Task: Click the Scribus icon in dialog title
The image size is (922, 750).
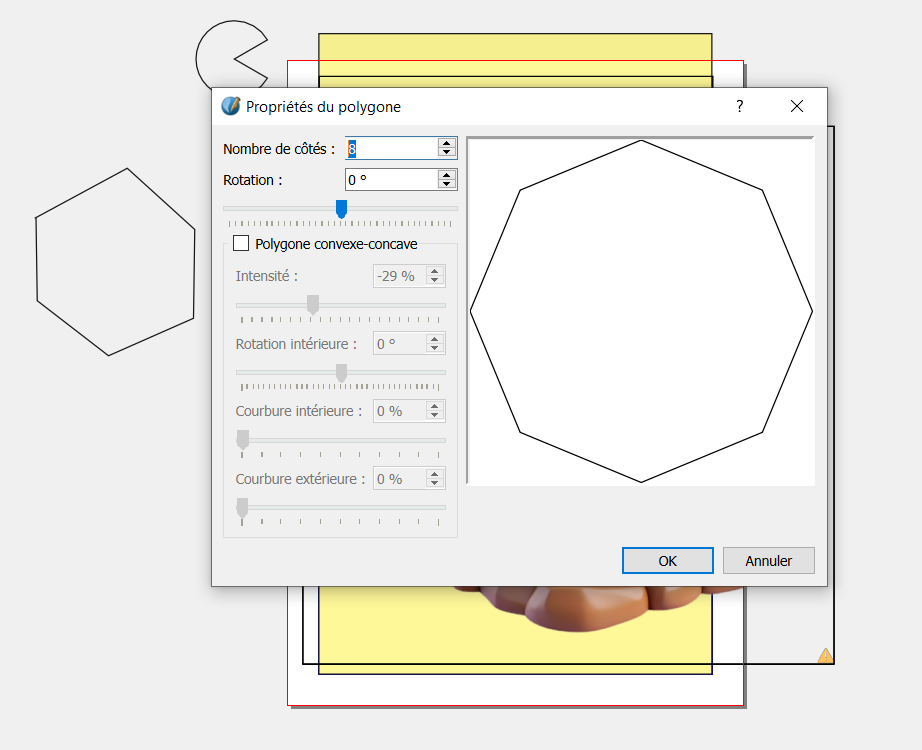Action: [x=230, y=106]
